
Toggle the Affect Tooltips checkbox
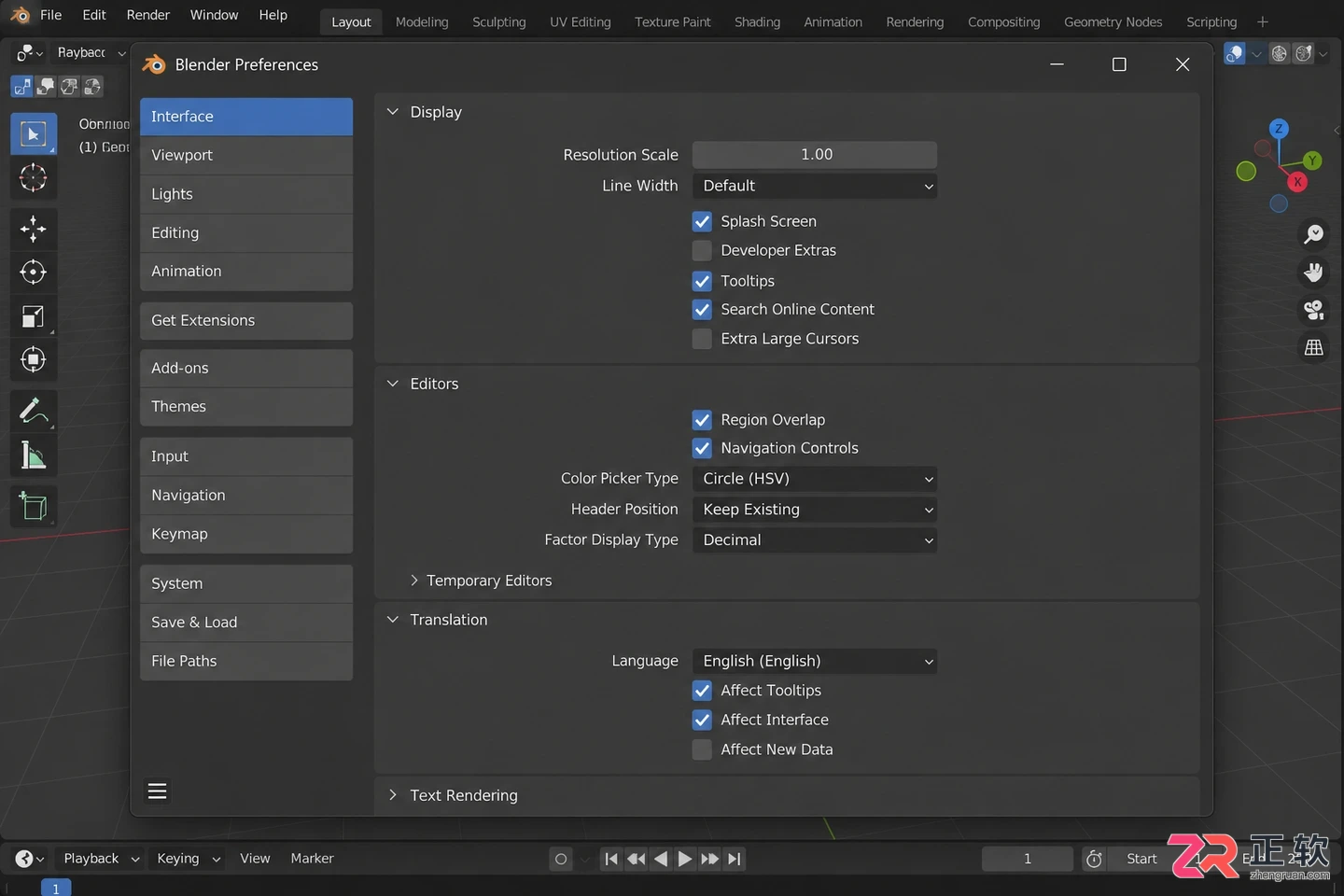point(702,691)
